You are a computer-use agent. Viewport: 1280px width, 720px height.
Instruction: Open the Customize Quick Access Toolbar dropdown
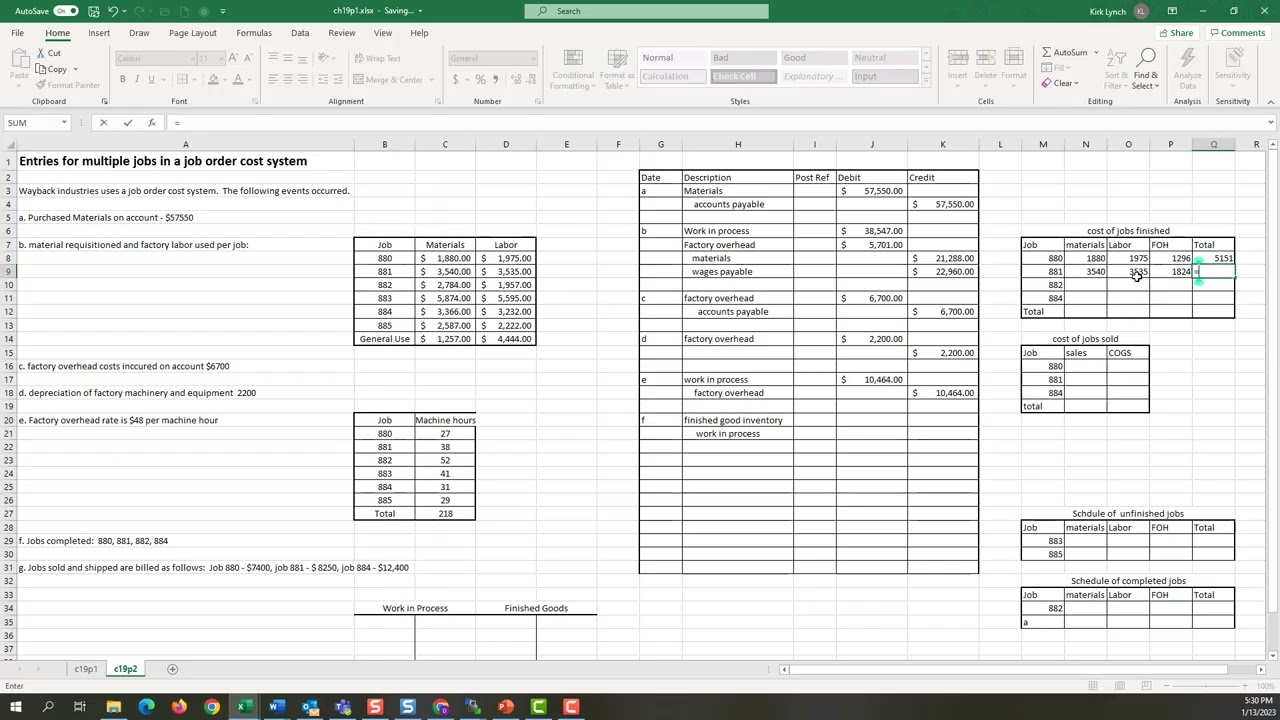point(222,11)
